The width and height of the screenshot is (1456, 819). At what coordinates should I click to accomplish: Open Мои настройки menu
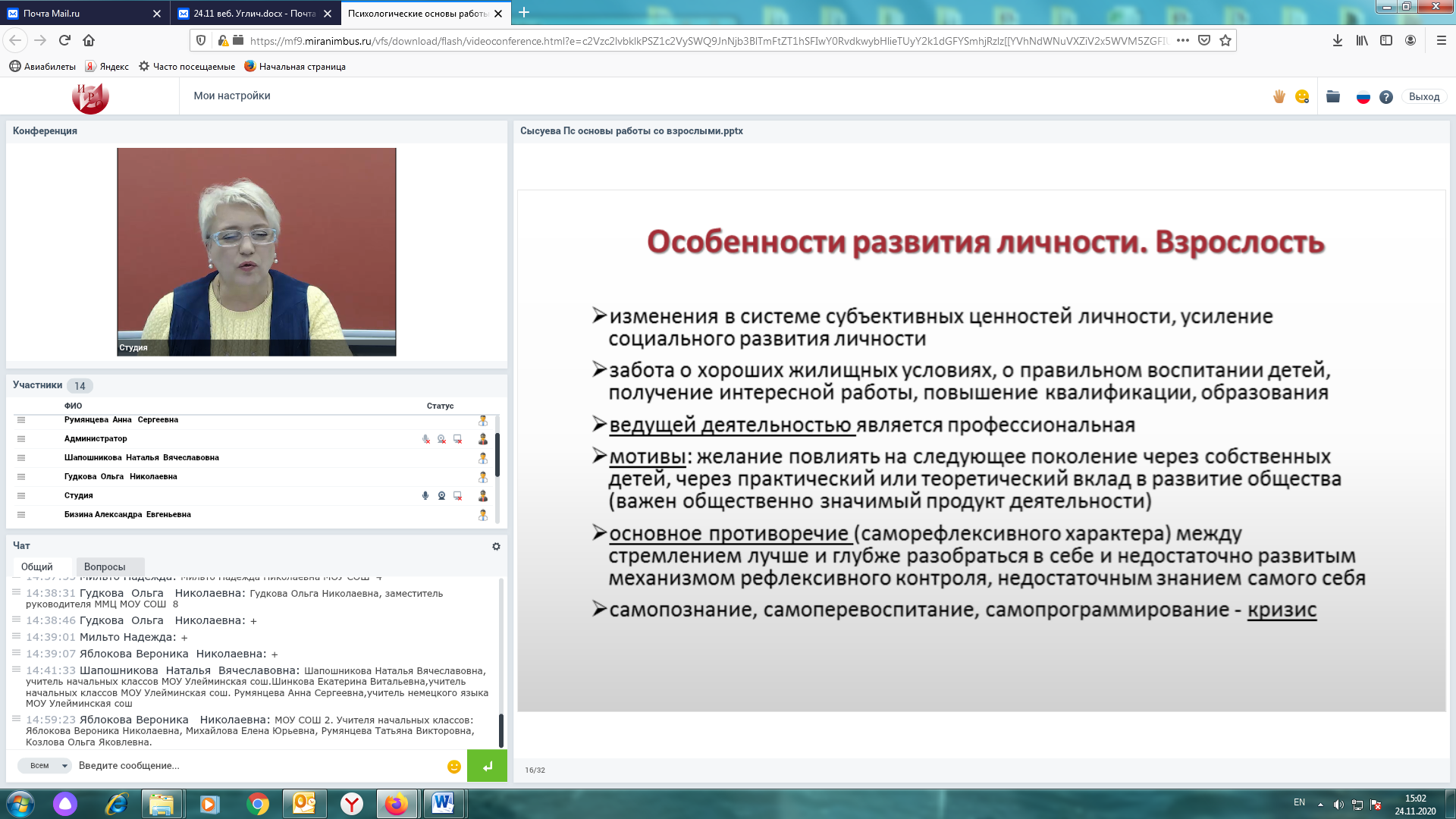[x=232, y=96]
